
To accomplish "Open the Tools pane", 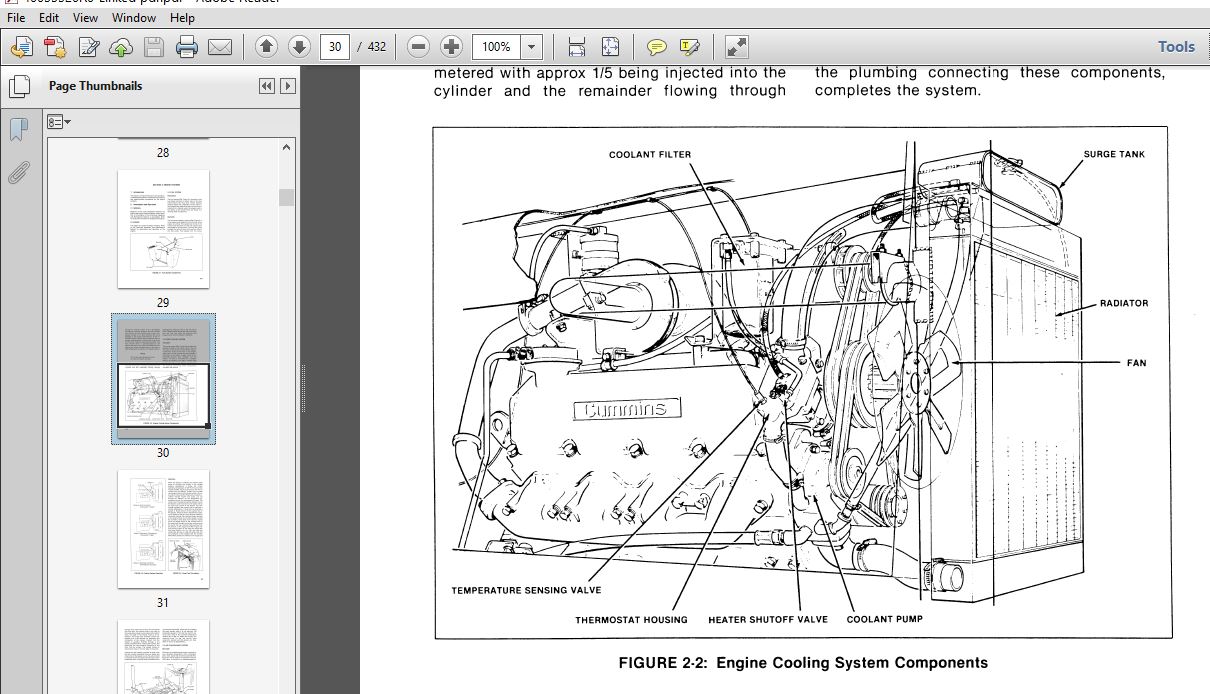I will (x=1176, y=46).
